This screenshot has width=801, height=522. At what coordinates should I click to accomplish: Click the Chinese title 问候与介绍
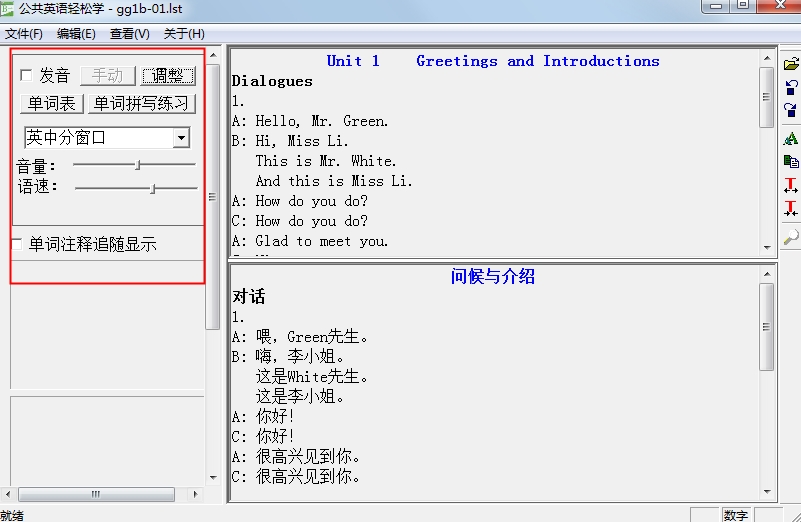point(492,276)
